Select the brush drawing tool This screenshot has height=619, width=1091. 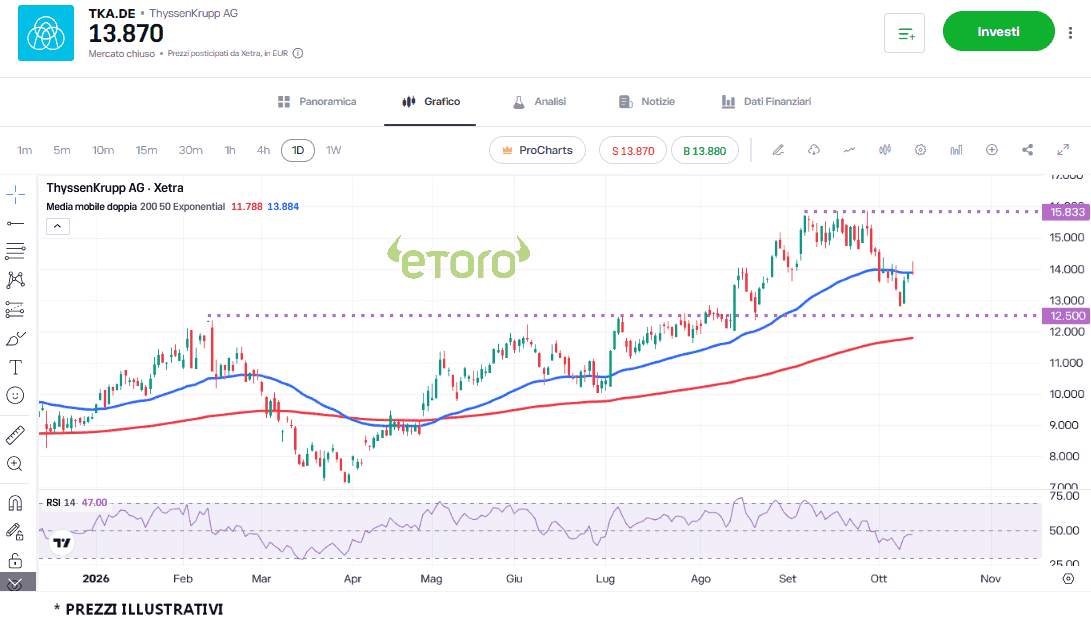tap(15, 339)
